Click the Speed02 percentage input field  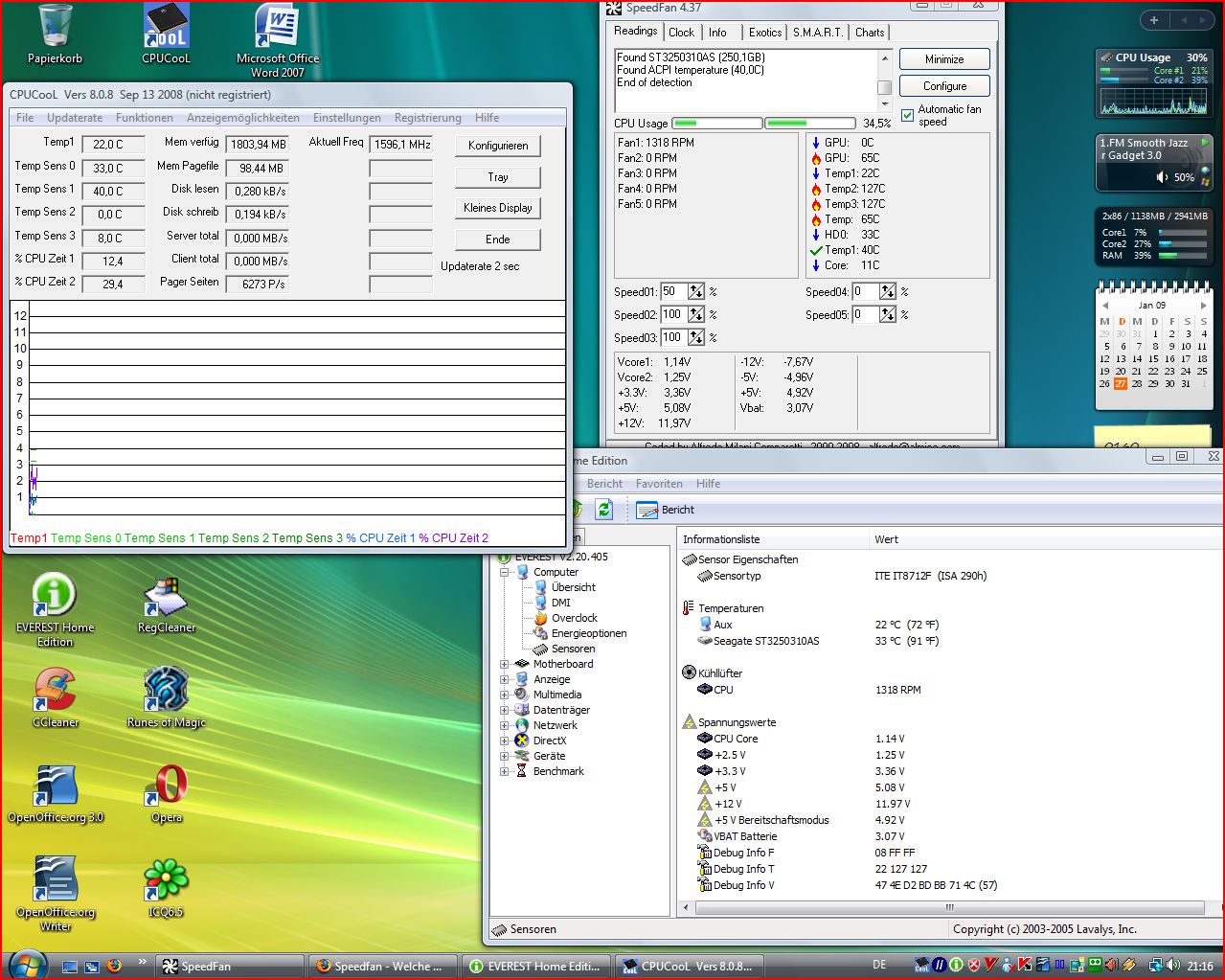point(672,314)
